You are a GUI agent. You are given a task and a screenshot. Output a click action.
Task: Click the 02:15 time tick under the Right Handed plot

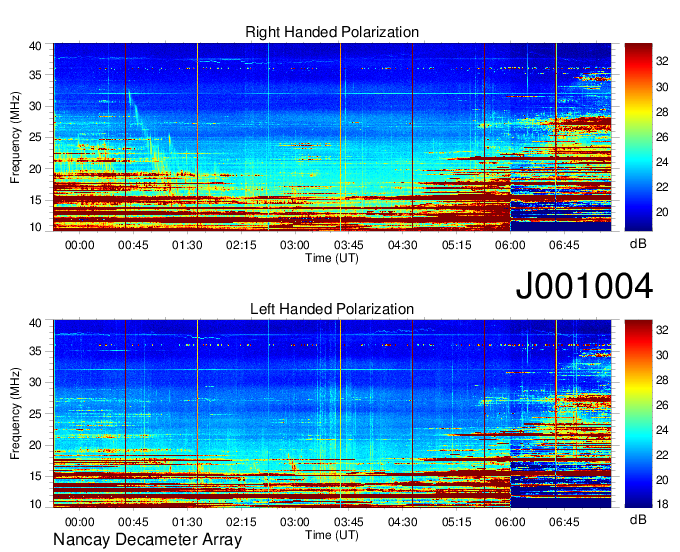241,245
